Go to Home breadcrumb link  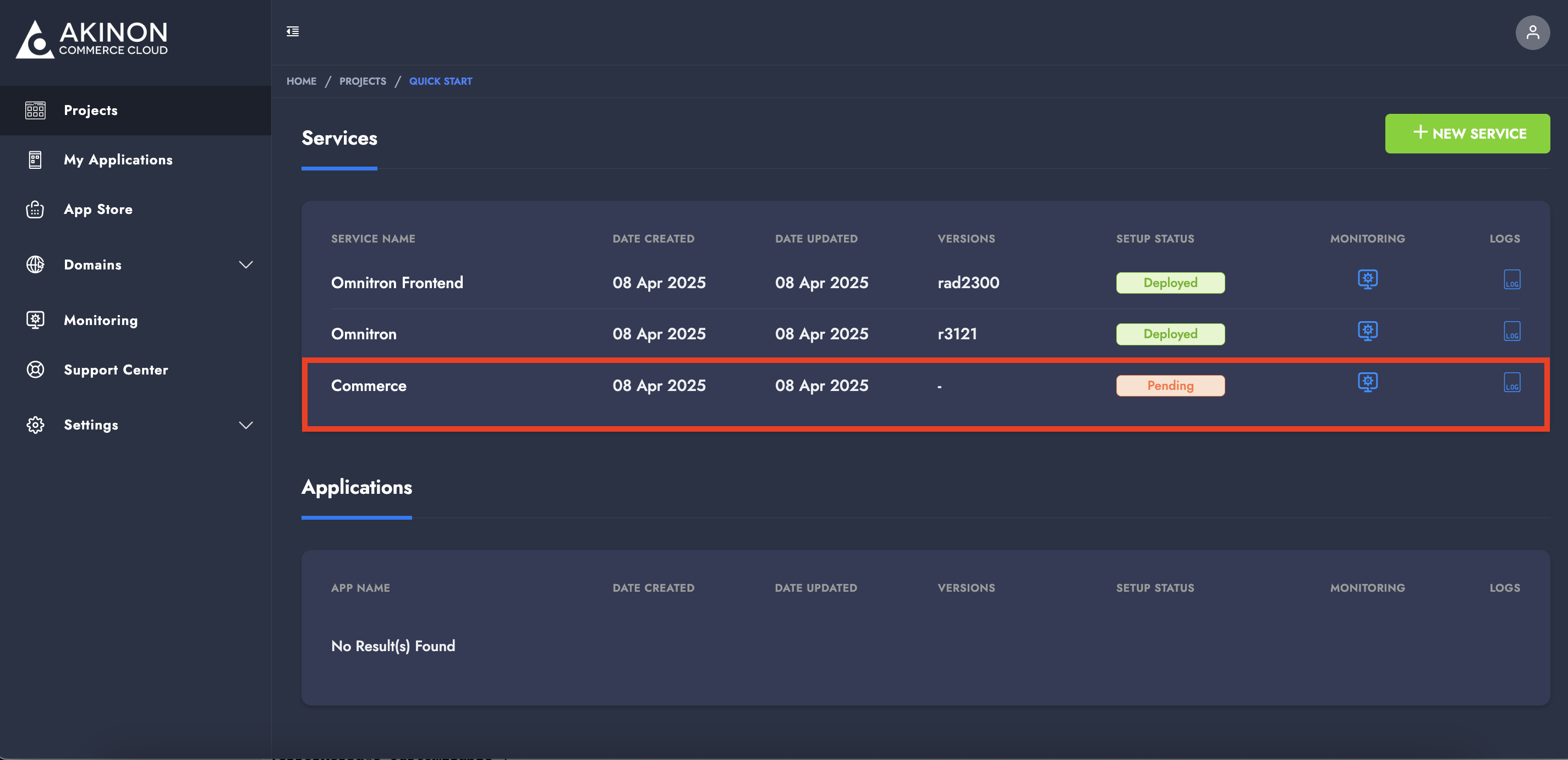click(x=301, y=81)
